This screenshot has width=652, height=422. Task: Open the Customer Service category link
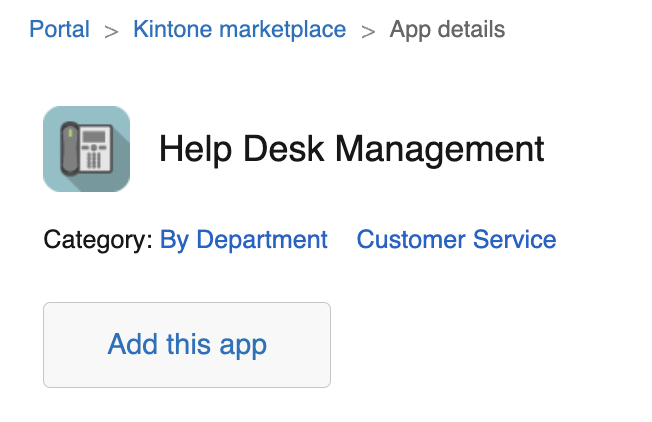coord(456,240)
